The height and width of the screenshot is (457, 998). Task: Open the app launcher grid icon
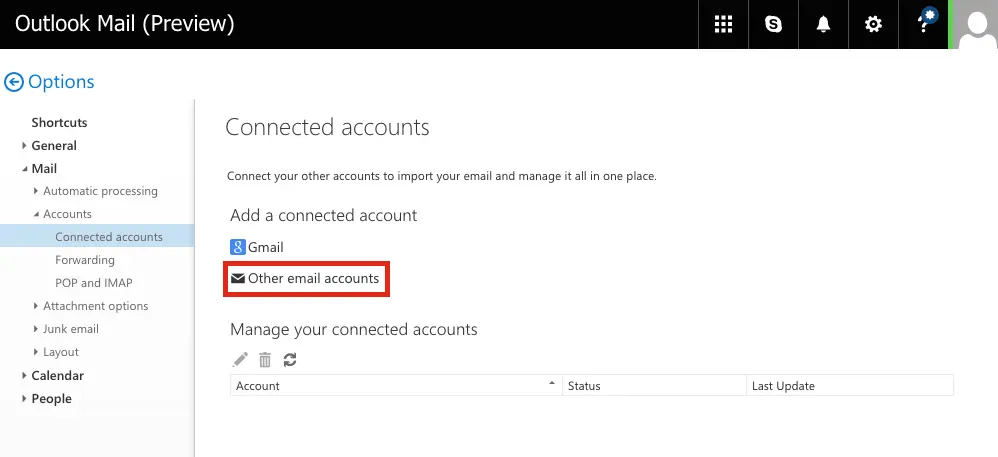[723, 24]
